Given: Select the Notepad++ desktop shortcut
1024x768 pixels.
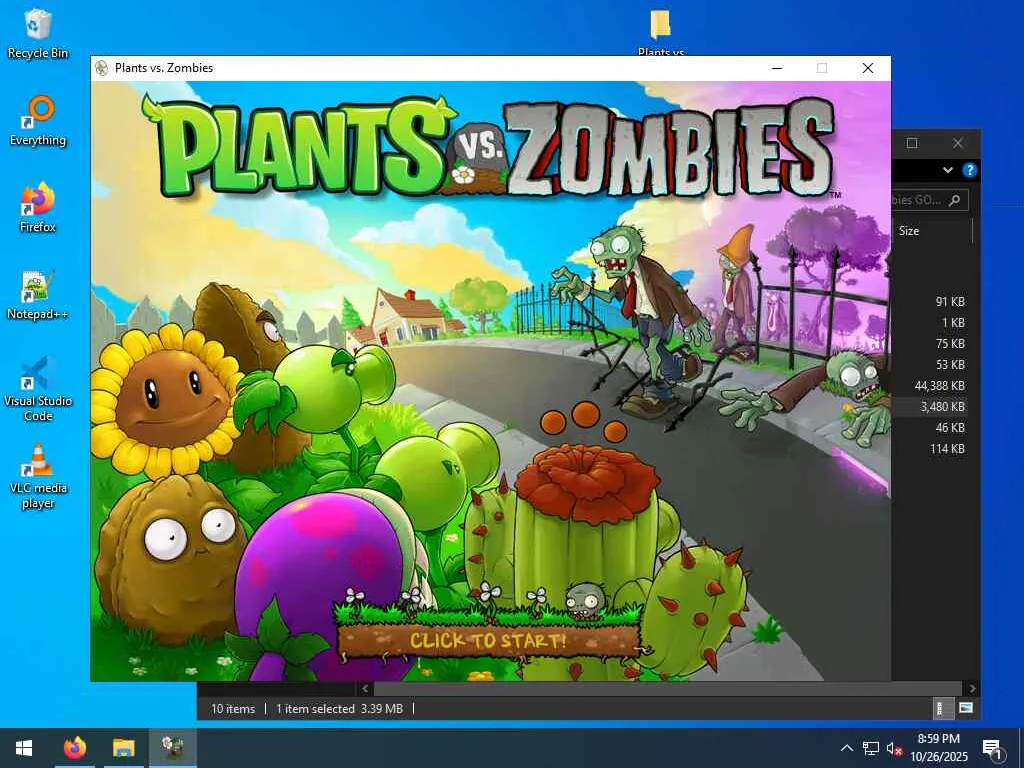Looking at the screenshot, I should (x=38, y=295).
